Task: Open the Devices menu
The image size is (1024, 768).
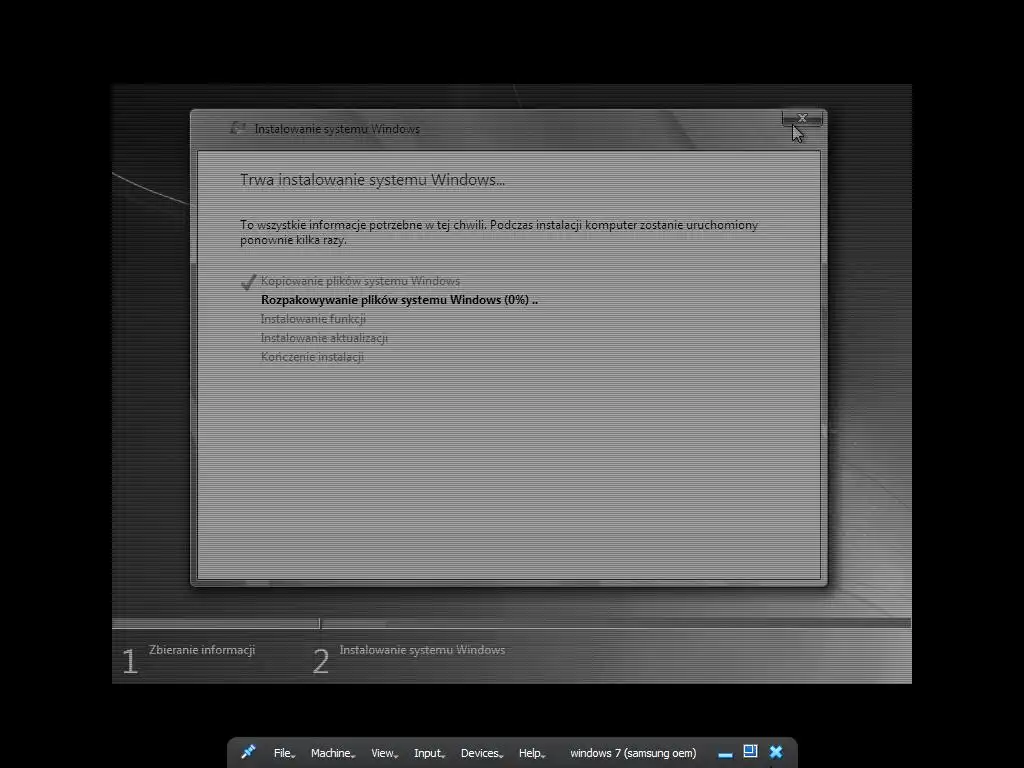Action: (x=481, y=753)
